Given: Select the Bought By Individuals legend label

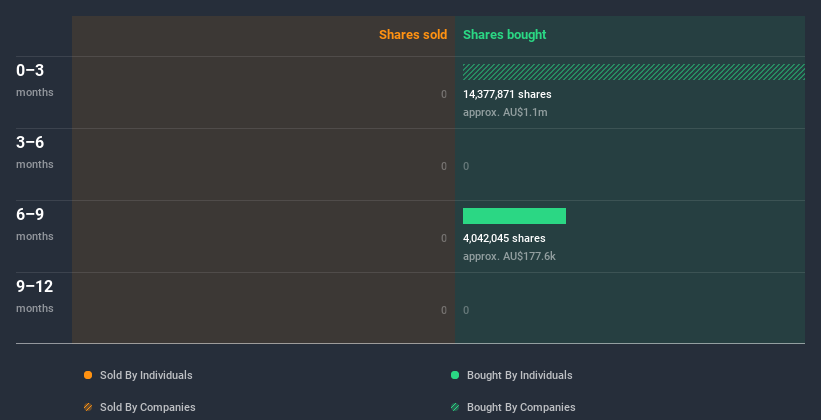Looking at the screenshot, I should (519, 375).
